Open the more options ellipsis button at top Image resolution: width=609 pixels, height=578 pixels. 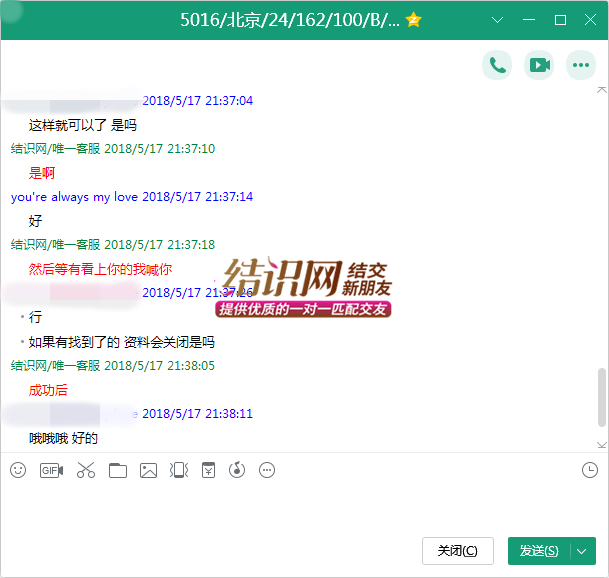(x=581, y=65)
